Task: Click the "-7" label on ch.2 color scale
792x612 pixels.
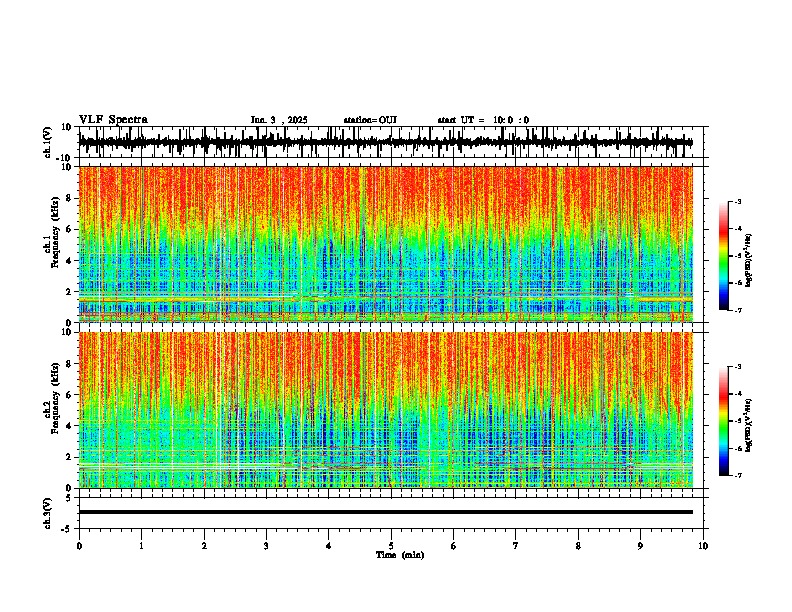Action: pyautogui.click(x=737, y=475)
